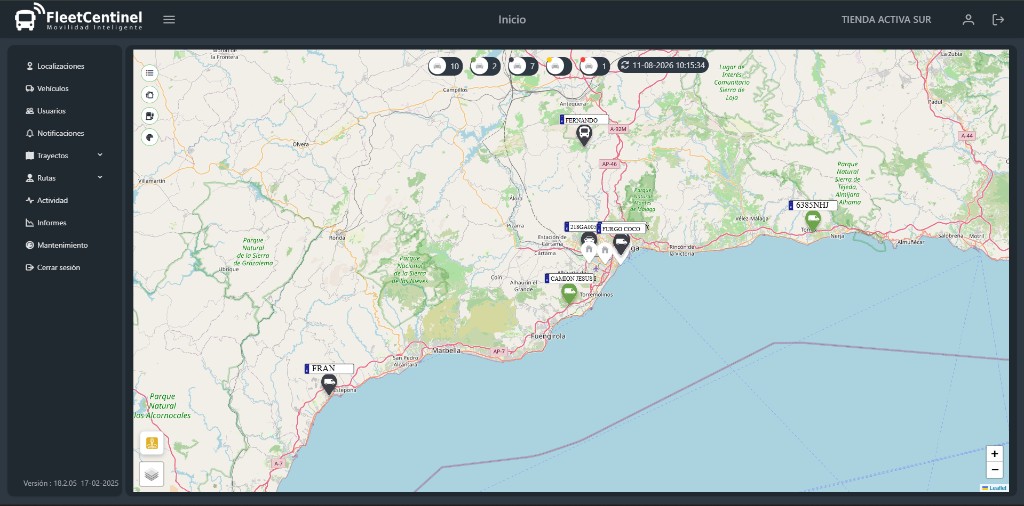Filter all vehicles pill showing 10
The width and height of the screenshot is (1024, 506).
click(x=445, y=66)
